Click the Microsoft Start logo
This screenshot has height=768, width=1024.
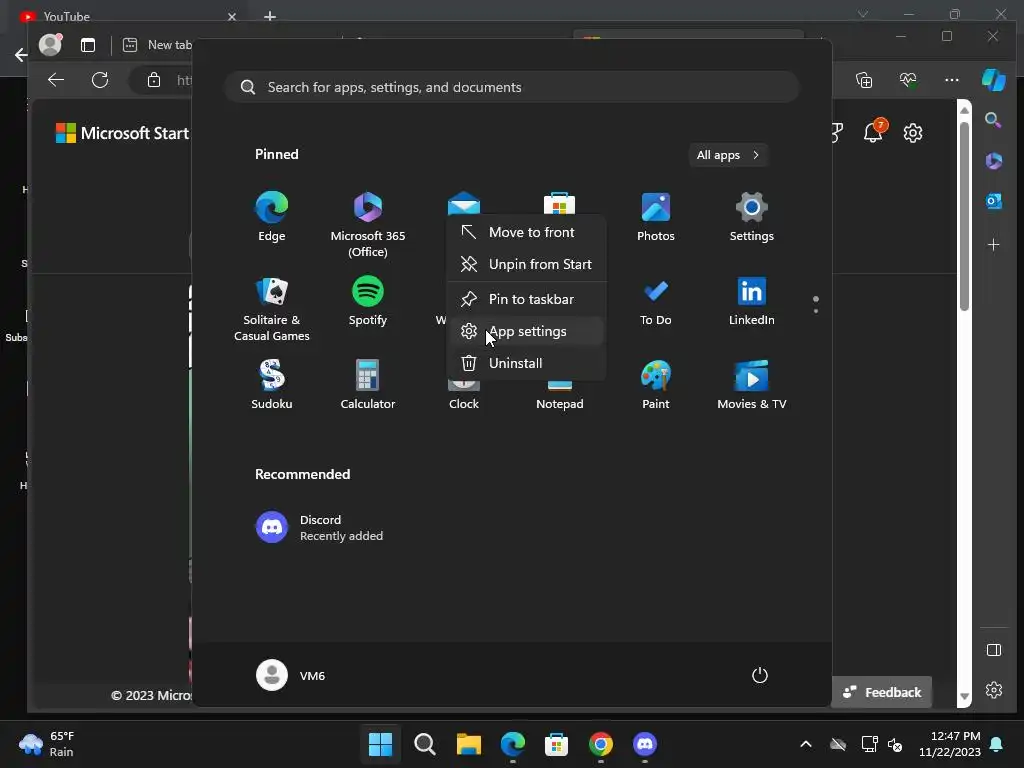122,133
